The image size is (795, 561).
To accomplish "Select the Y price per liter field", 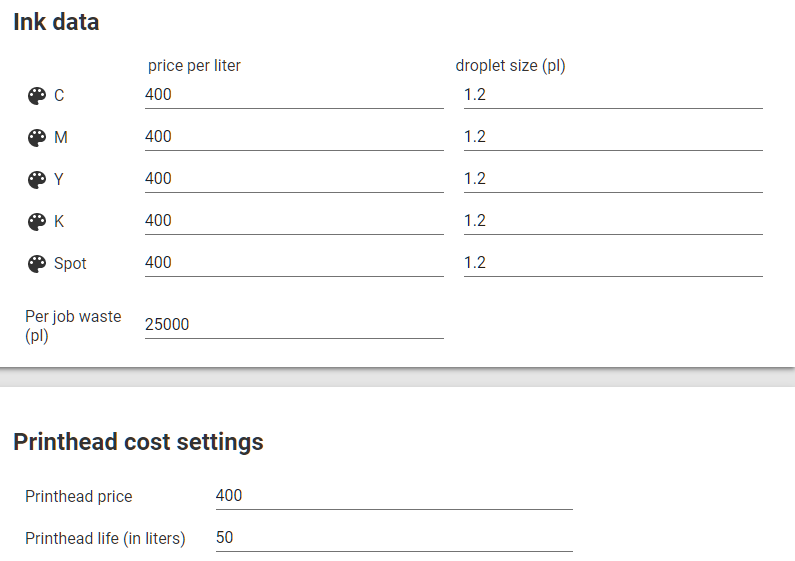I will (x=294, y=179).
